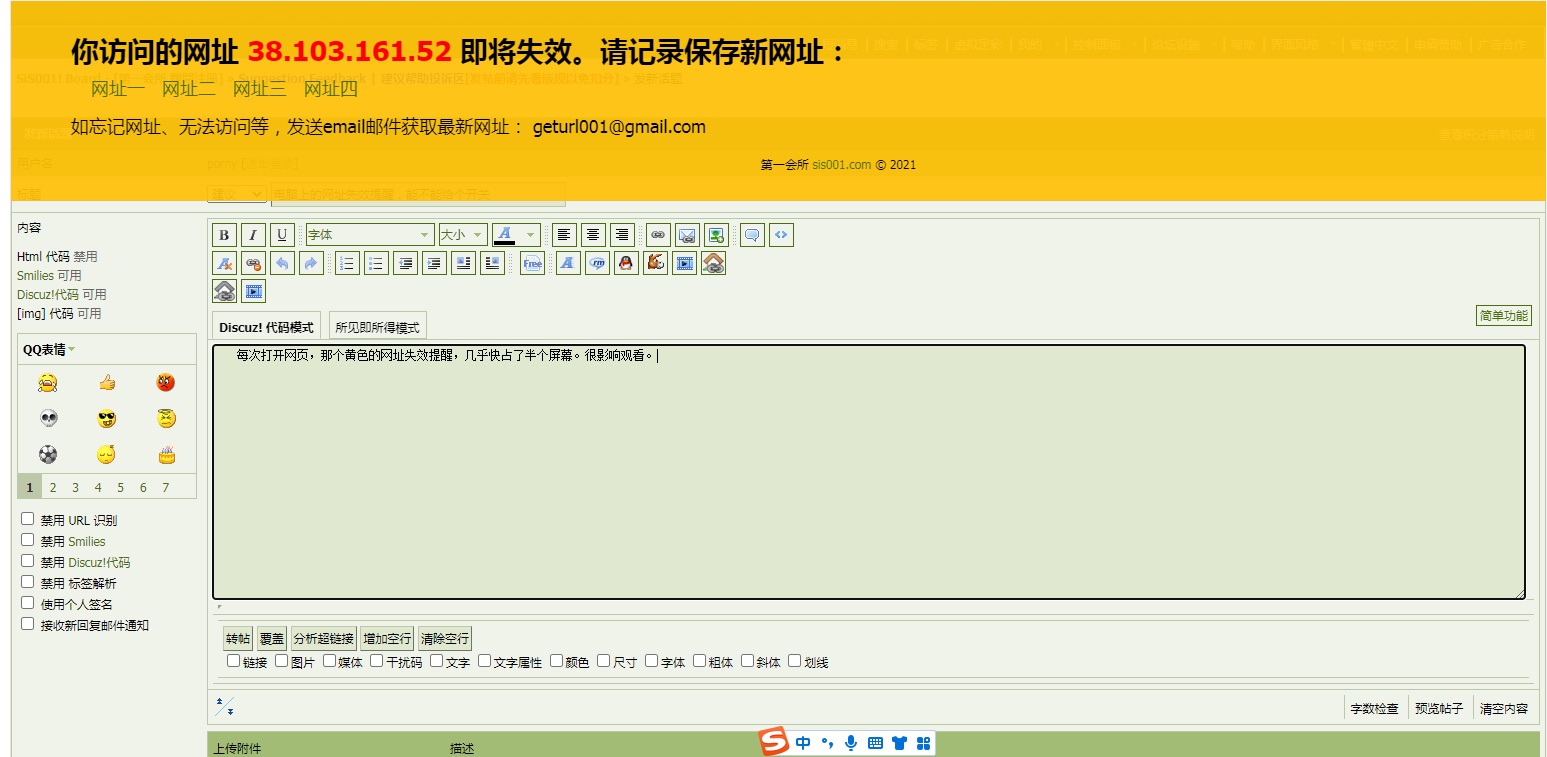Expand the QQ表情 smiley set dropdown
The height and width of the screenshot is (757, 1547).
(x=50, y=349)
